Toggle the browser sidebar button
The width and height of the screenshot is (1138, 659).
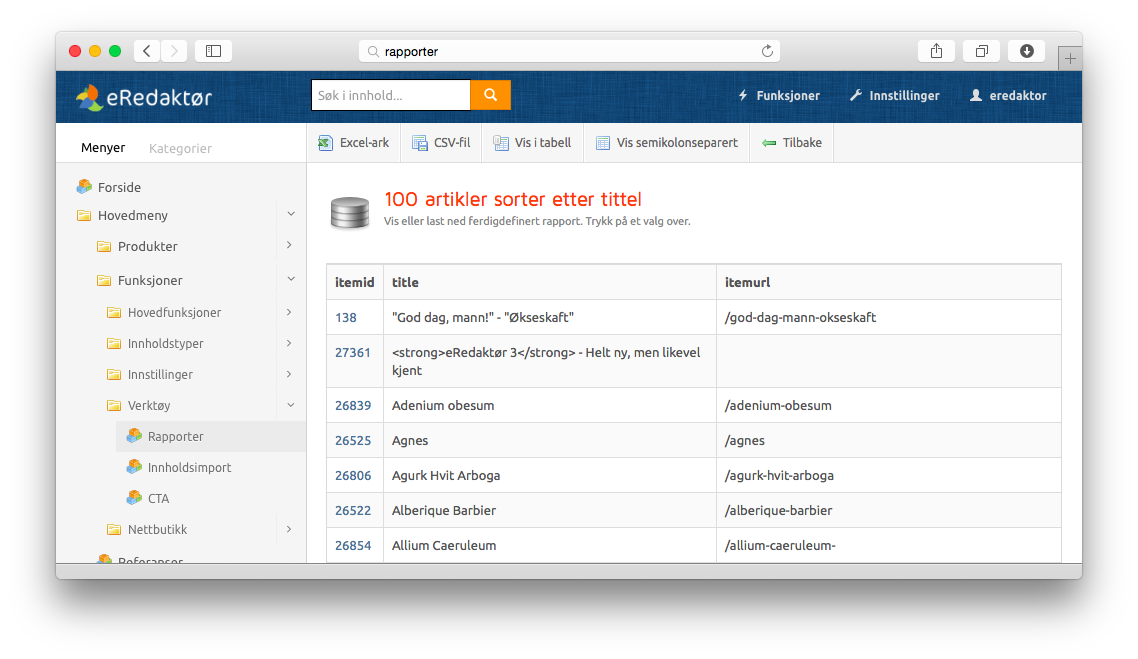click(x=213, y=51)
